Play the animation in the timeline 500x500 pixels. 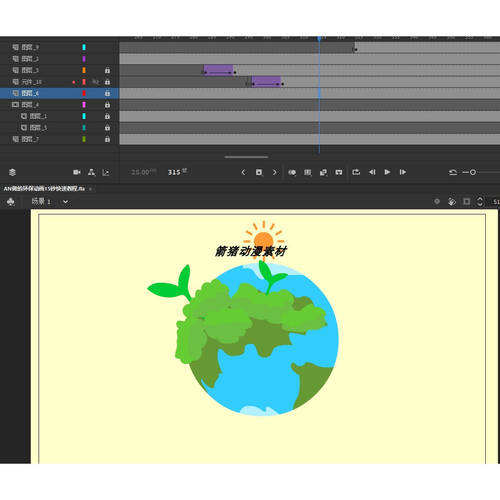[x=387, y=172]
